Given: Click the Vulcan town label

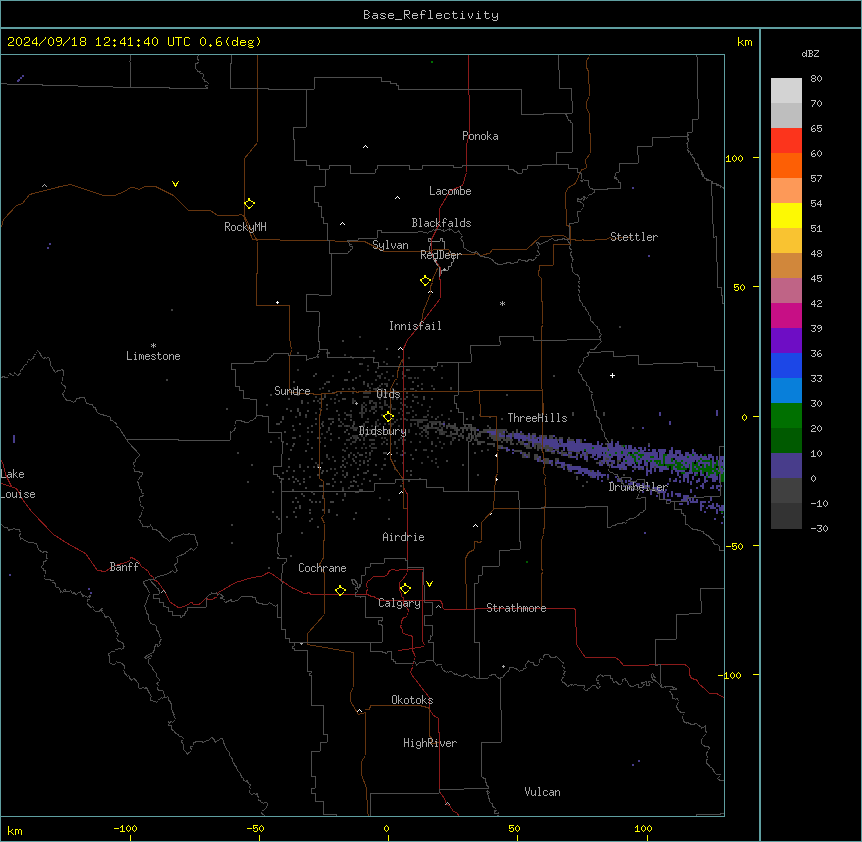Looking at the screenshot, I should 543,792.
